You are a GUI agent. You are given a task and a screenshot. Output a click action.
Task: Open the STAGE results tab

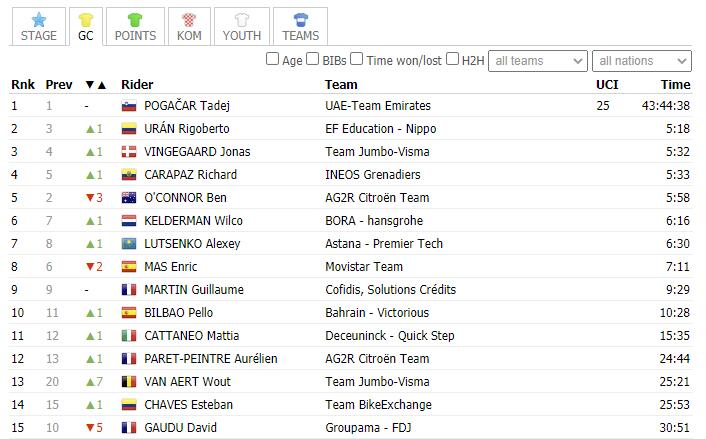pos(39,27)
